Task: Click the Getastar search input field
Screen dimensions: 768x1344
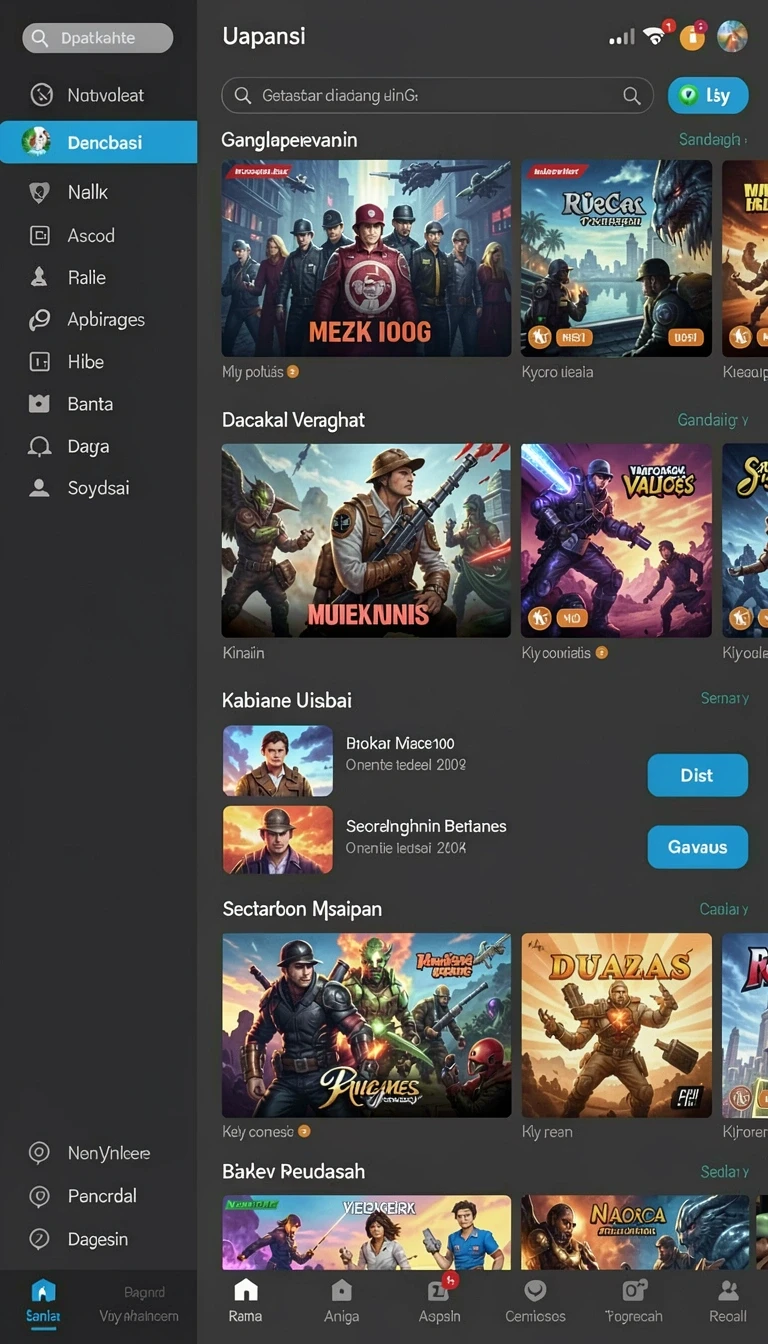Action: [438, 96]
